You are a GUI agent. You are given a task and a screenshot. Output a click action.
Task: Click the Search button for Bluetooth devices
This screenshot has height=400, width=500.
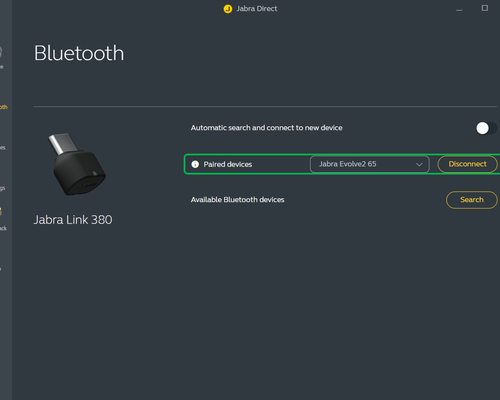coord(472,200)
